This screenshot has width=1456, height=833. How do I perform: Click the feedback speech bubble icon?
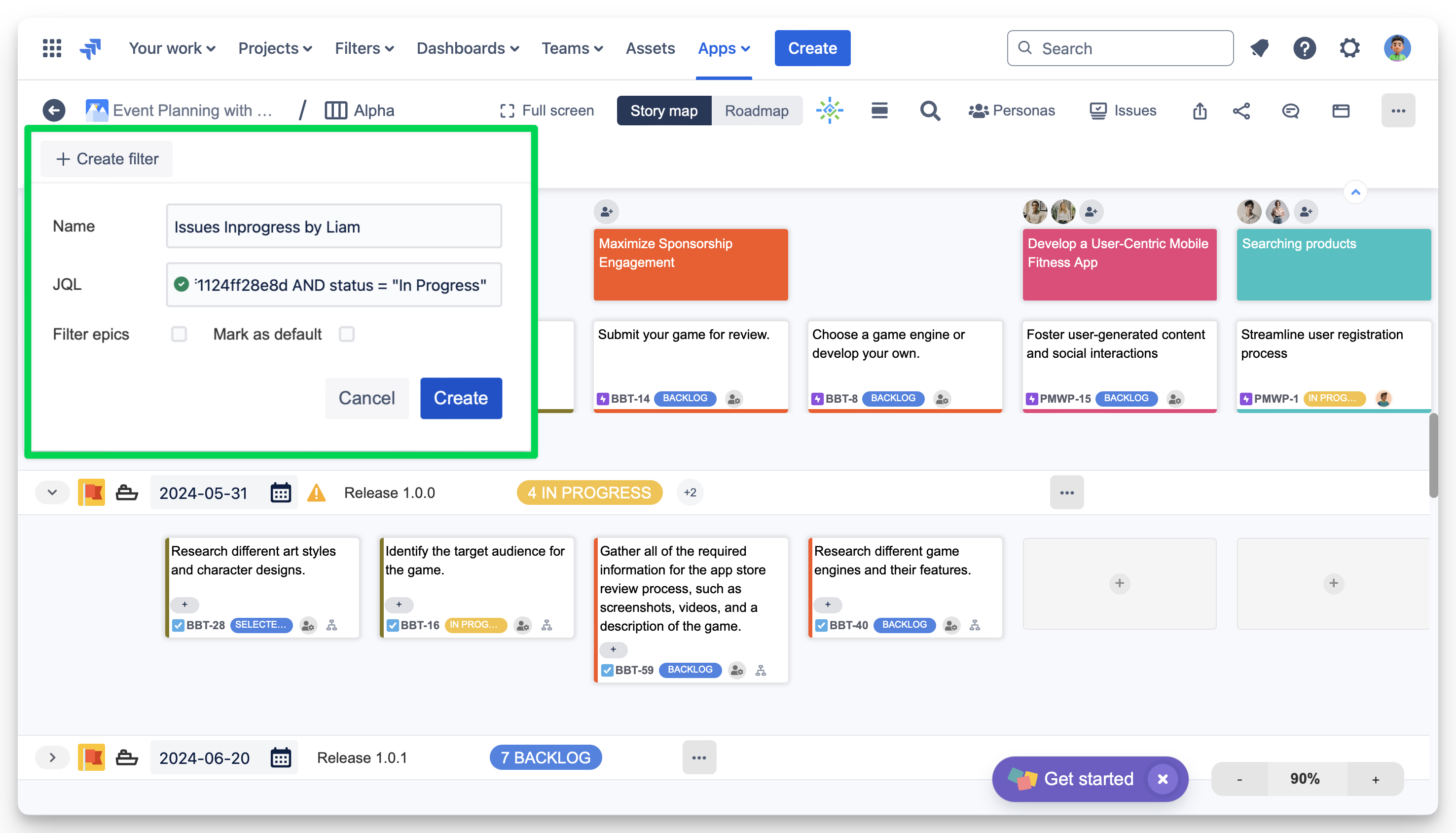tap(1290, 111)
